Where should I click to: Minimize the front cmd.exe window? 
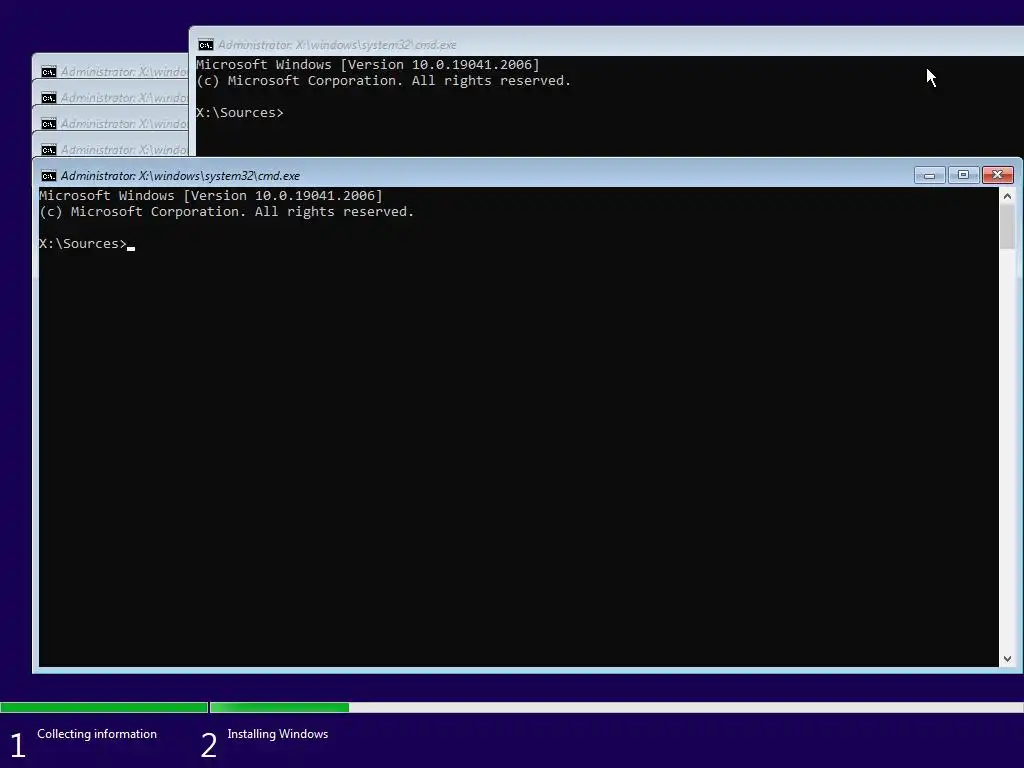[929, 175]
